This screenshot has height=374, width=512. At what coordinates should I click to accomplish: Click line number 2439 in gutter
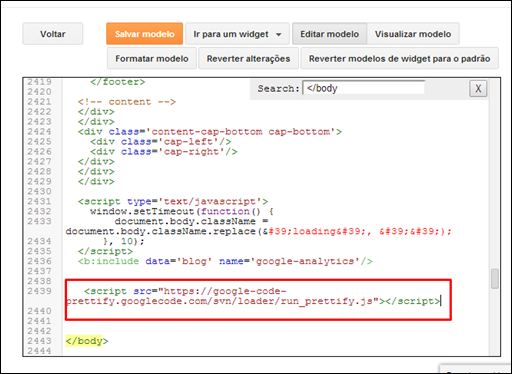pos(39,291)
